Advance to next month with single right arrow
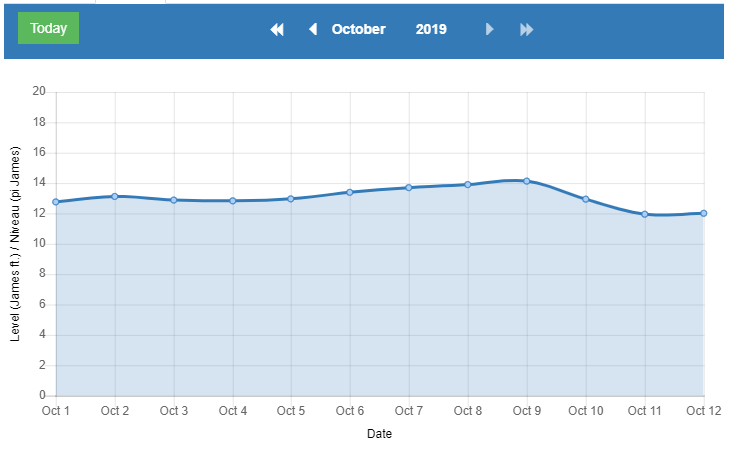This screenshot has height=450, width=740. [x=489, y=30]
